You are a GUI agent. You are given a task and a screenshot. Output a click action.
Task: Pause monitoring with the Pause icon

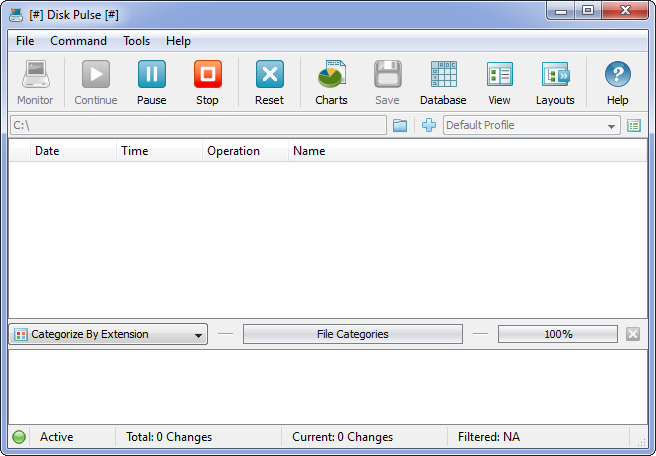[152, 74]
